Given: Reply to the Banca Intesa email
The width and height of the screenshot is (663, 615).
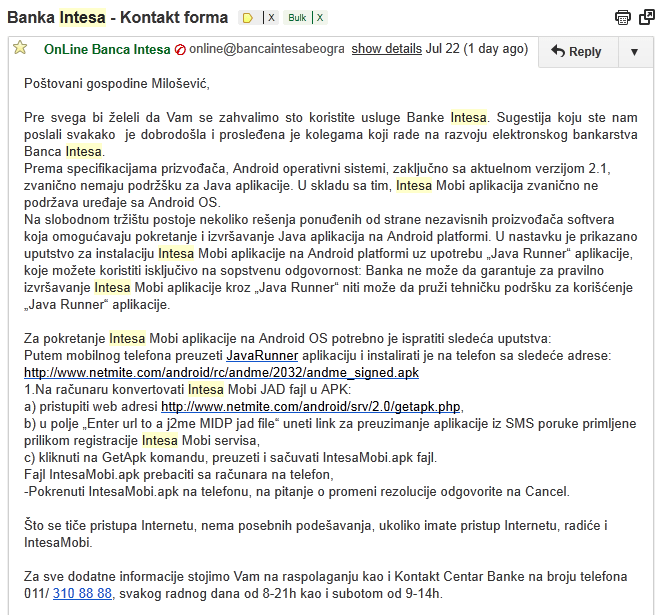Looking at the screenshot, I should pyautogui.click(x=578, y=52).
